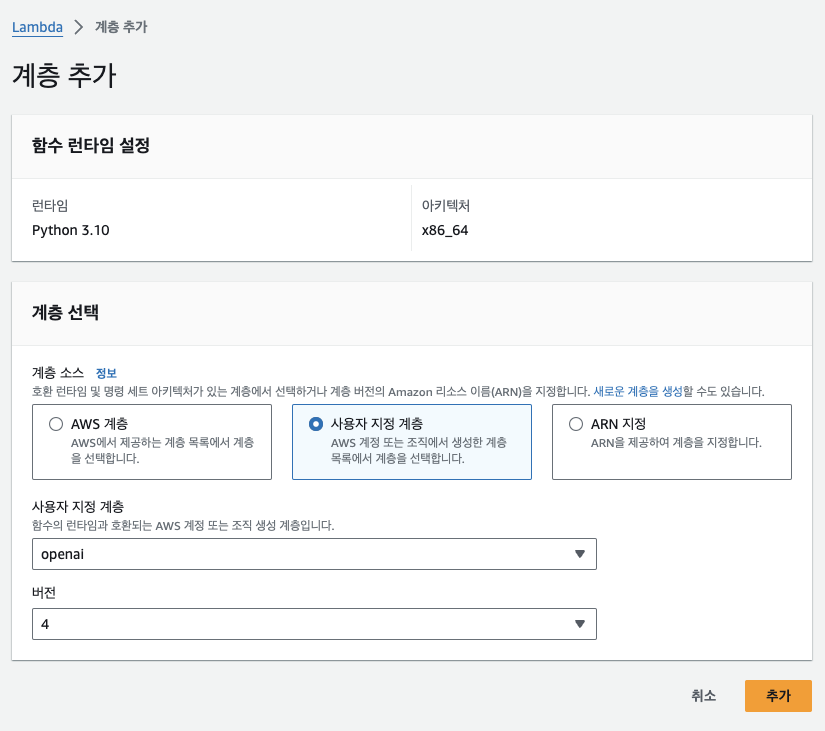Click the 계층 소스 label
825x731 pixels.
(x=58, y=373)
